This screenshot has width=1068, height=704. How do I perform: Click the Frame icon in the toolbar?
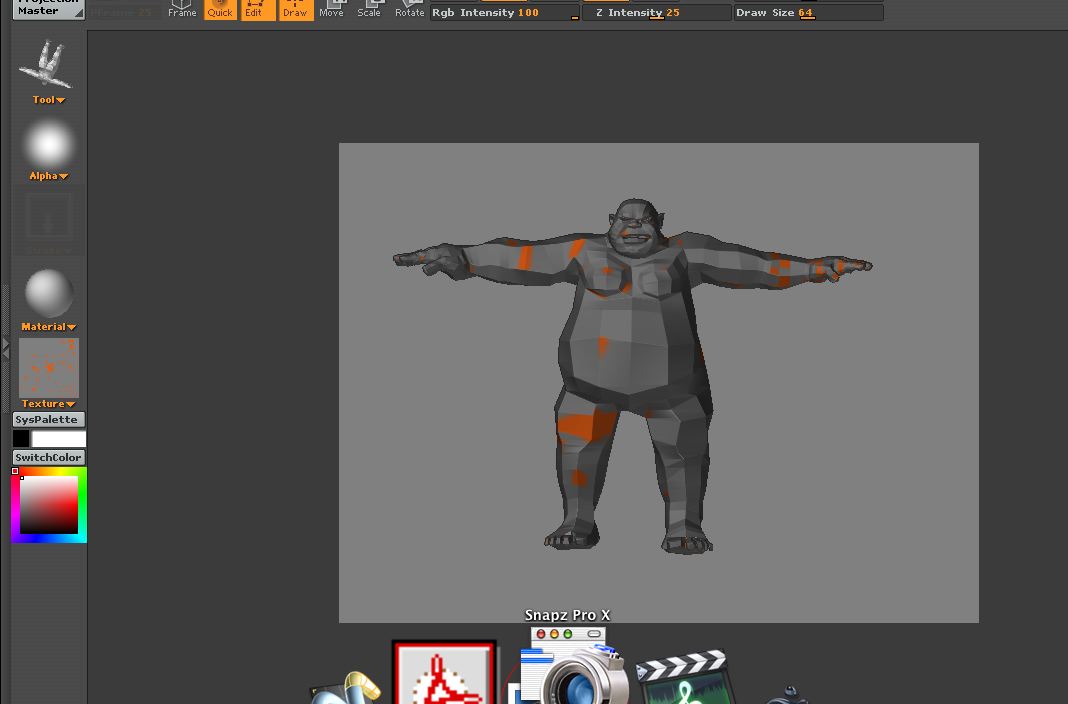[181, 9]
